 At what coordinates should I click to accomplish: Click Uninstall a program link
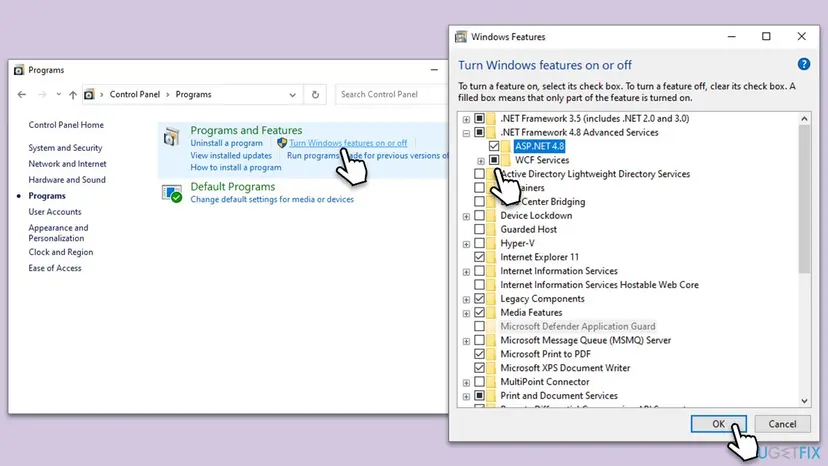coord(227,143)
